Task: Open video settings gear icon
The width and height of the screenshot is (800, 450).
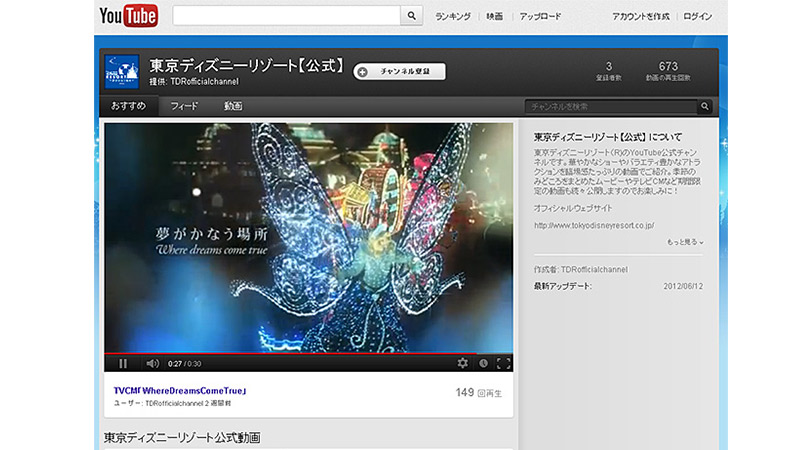Action: click(462, 363)
